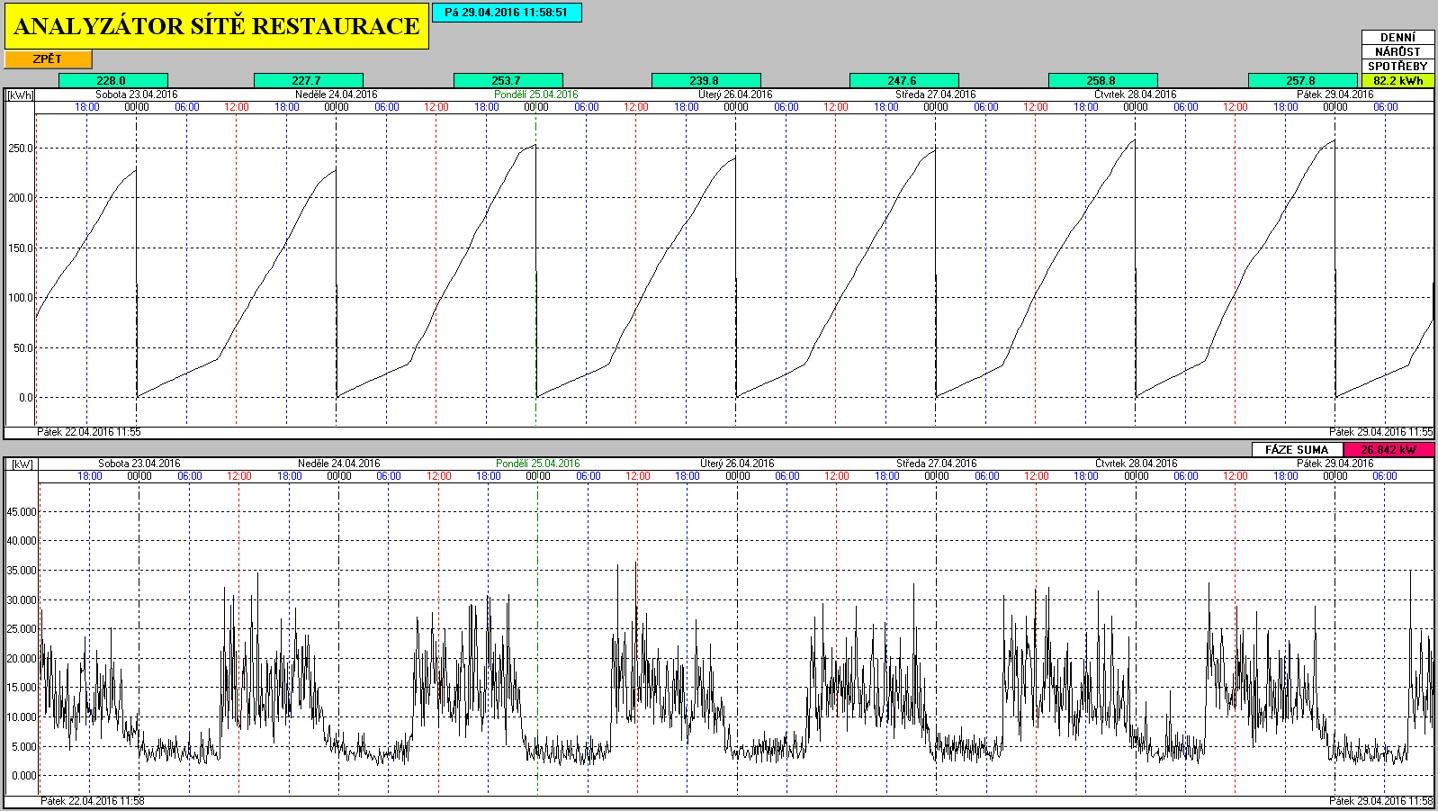Click the FÁZE SUMA label
The width and height of the screenshot is (1438, 811).
(x=1298, y=450)
